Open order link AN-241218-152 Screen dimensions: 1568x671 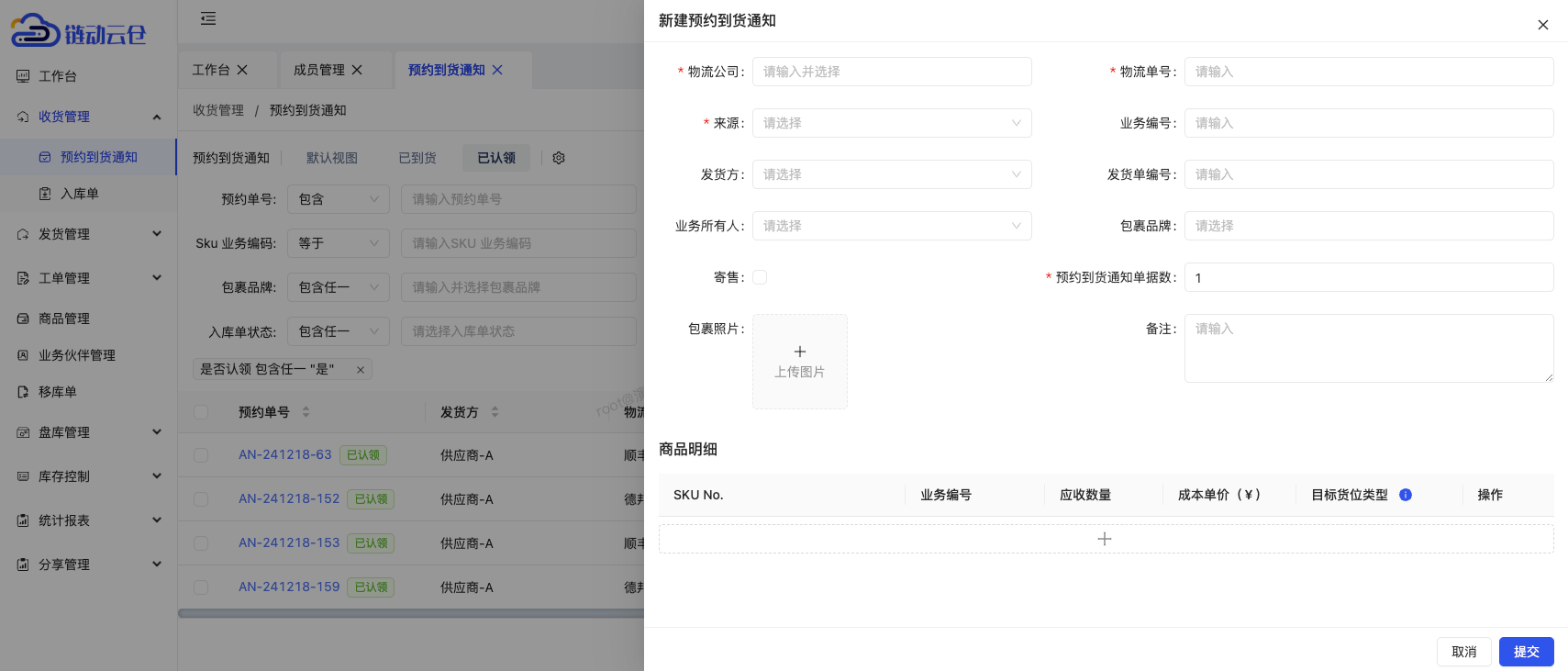click(289, 498)
